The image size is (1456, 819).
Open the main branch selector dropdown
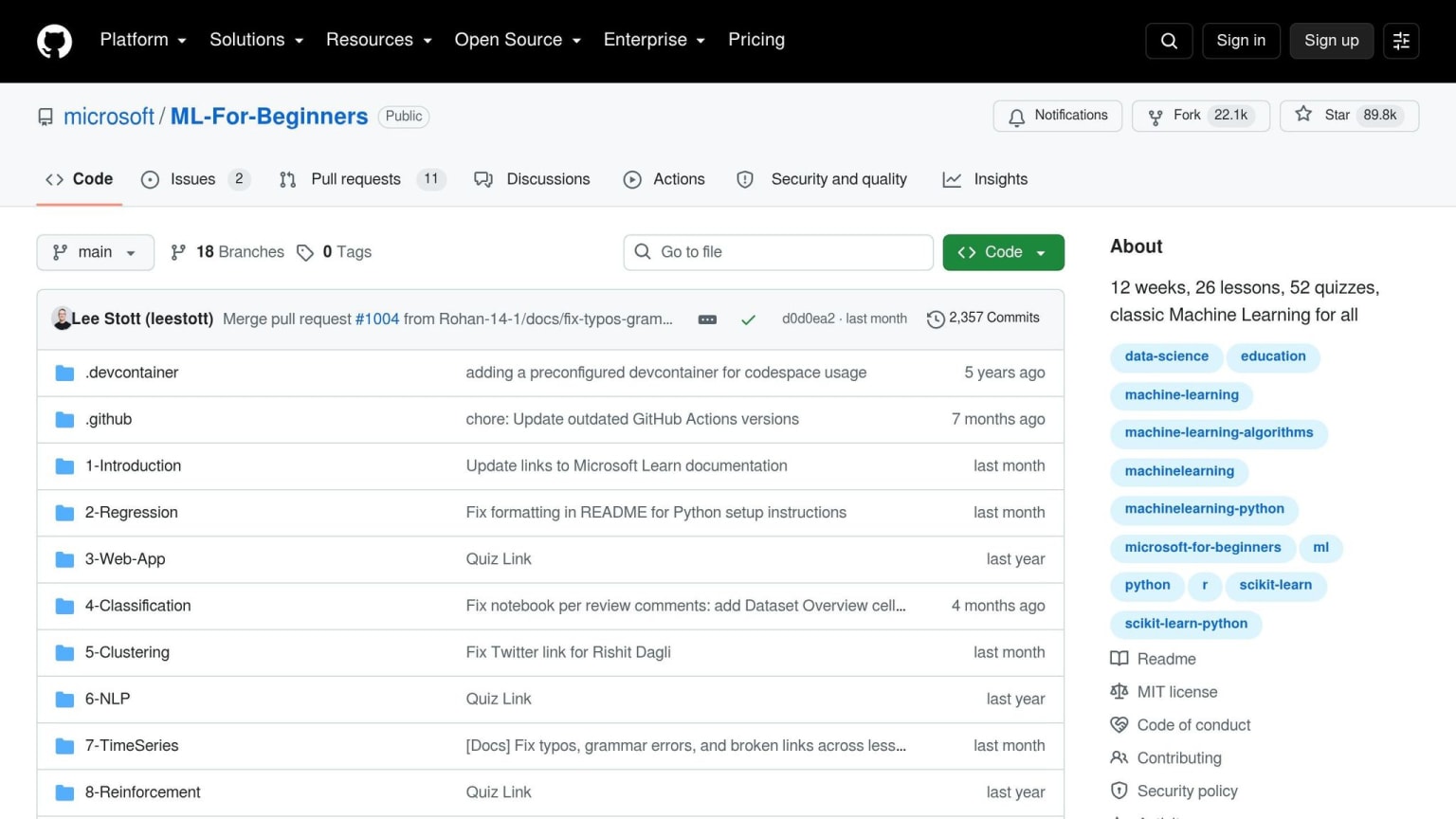tap(96, 252)
